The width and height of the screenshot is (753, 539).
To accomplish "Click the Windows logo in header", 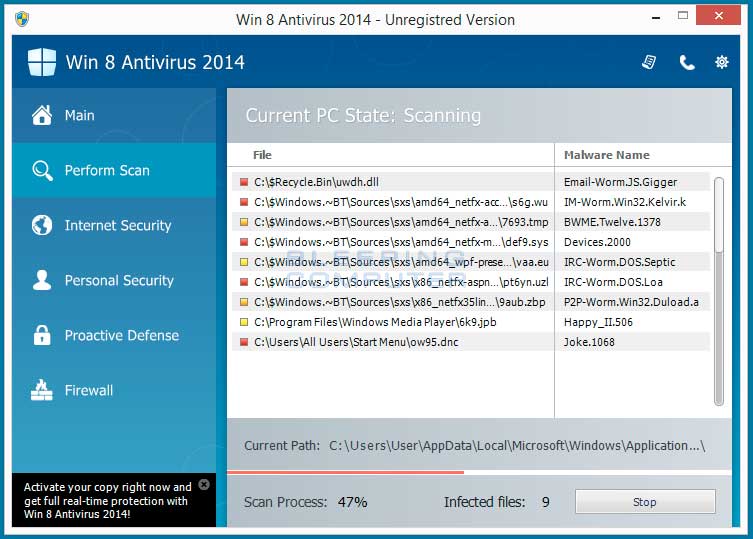I will pyautogui.click(x=42, y=62).
